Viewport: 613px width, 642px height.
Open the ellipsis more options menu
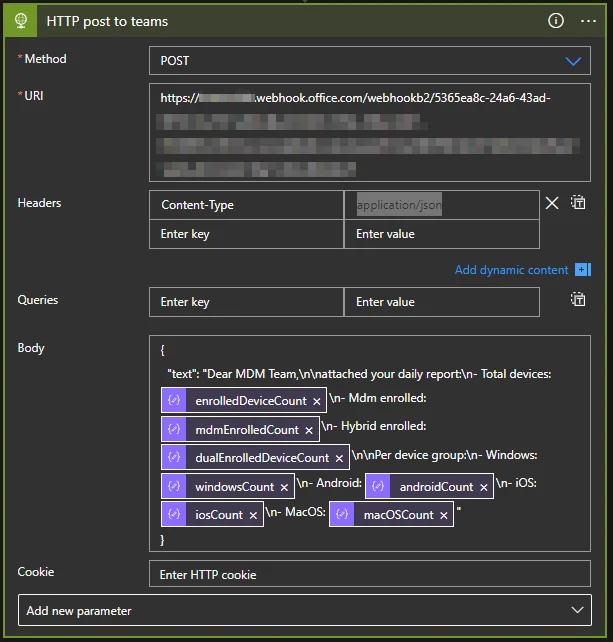tap(588, 21)
